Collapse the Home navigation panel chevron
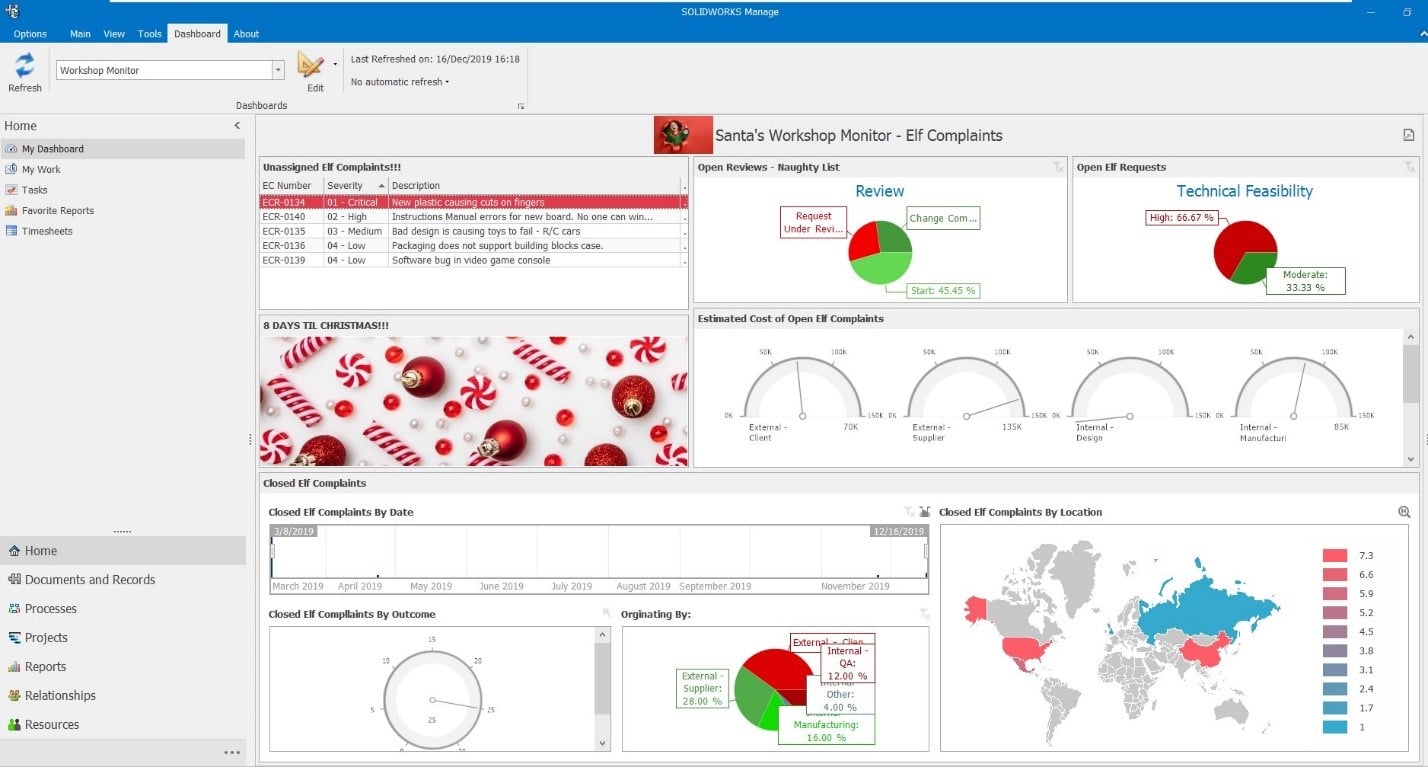This screenshot has height=767, width=1428. point(237,126)
